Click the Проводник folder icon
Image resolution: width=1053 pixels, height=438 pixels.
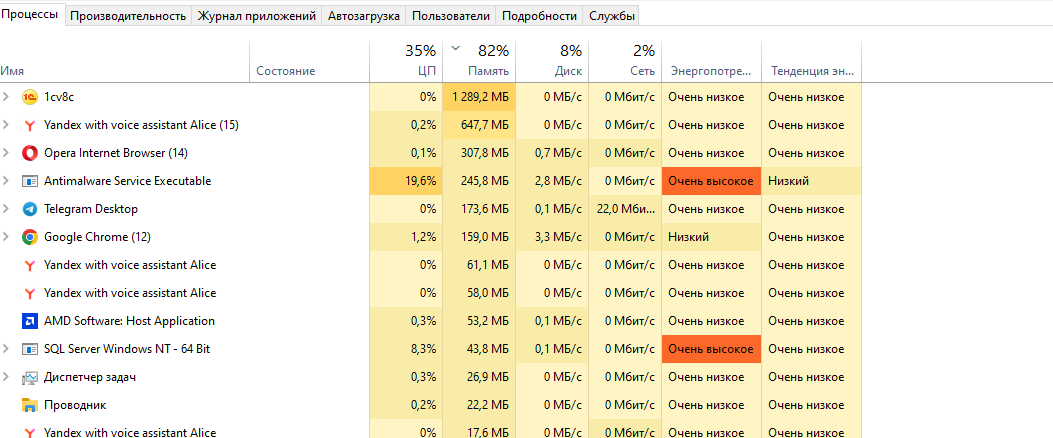(x=30, y=405)
